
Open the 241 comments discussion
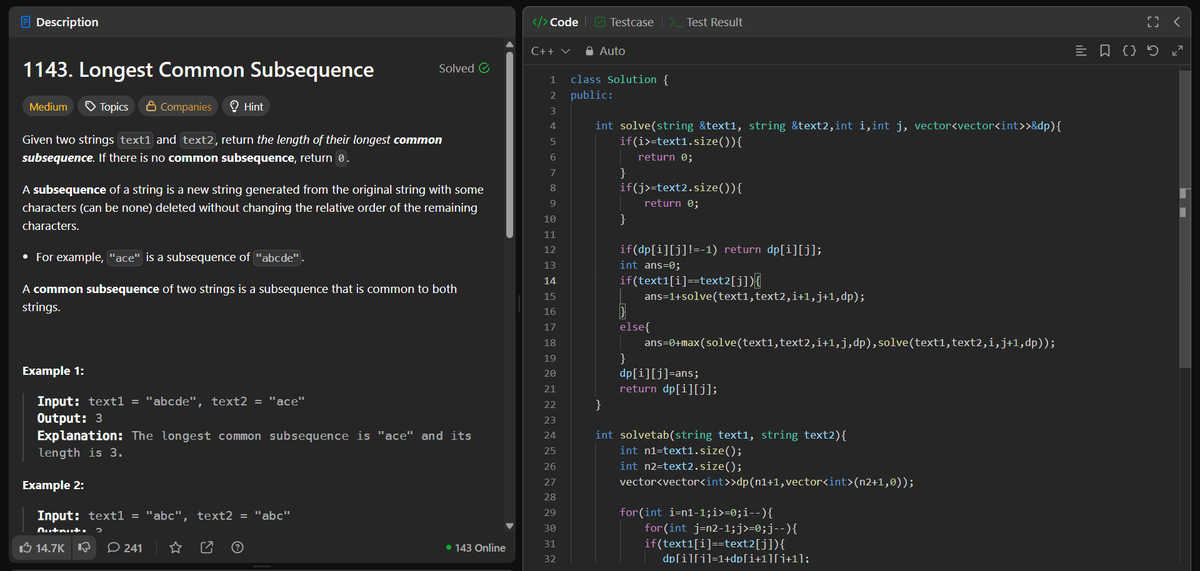(124, 548)
